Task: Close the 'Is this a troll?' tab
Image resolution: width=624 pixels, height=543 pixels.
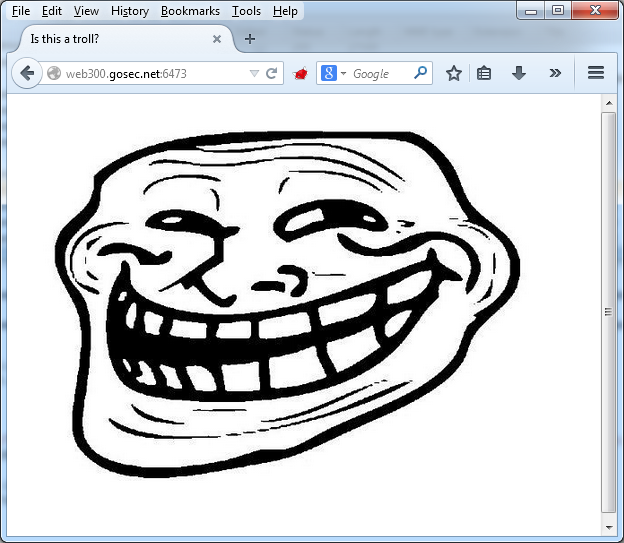Action: pyautogui.click(x=217, y=39)
